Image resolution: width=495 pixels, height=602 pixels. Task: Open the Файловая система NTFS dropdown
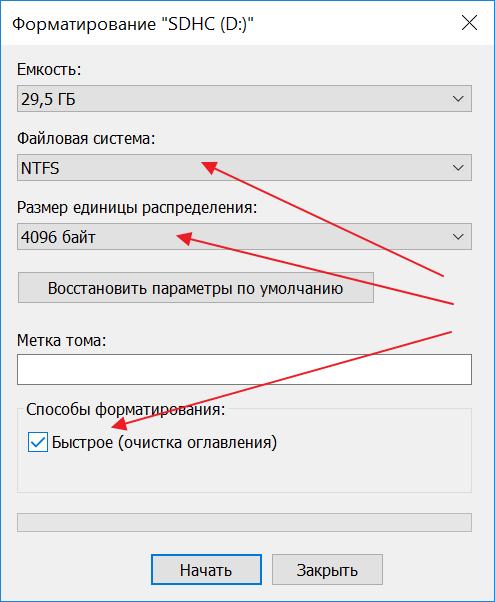(x=244, y=168)
